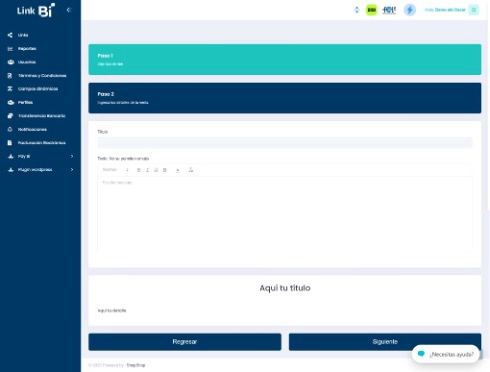Viewport: 490px width, 372px height.
Task: Collapse the sidebar with the double-chevron icon
Action: (x=69, y=10)
